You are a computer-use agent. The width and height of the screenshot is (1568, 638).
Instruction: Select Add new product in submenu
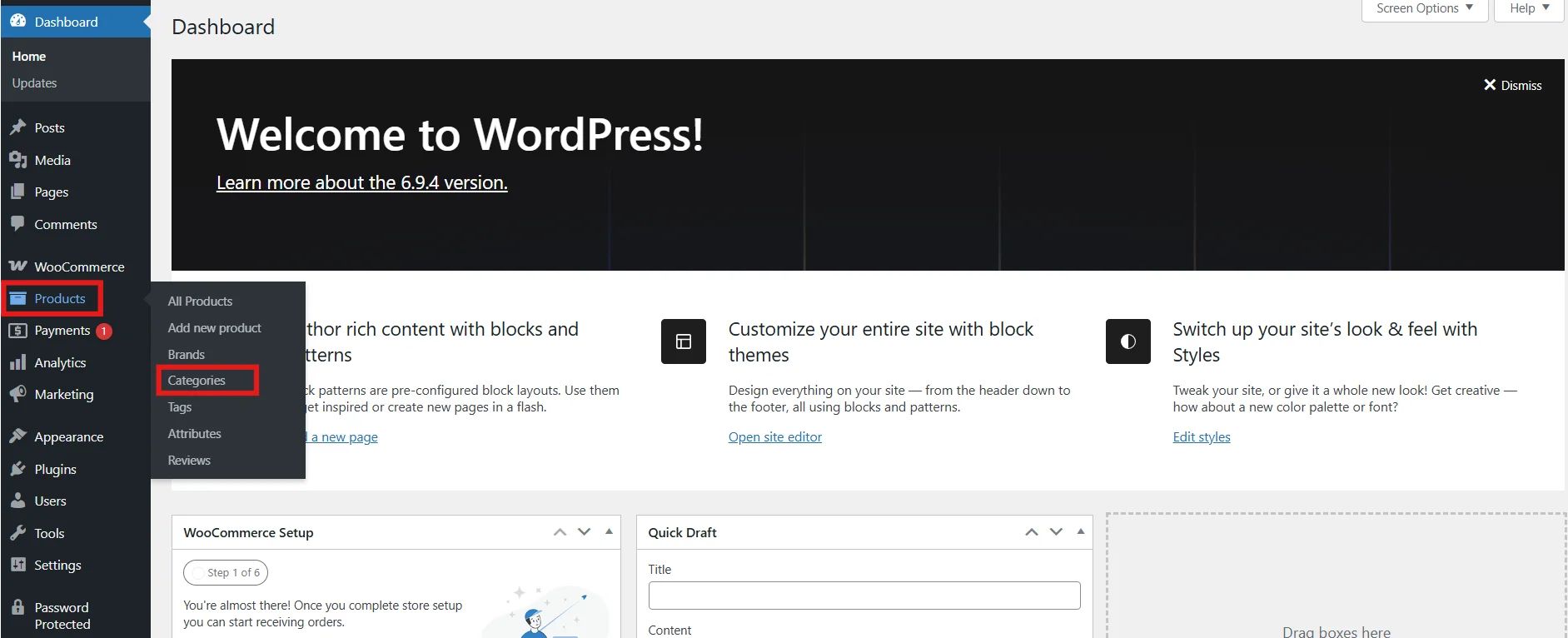[215, 328]
